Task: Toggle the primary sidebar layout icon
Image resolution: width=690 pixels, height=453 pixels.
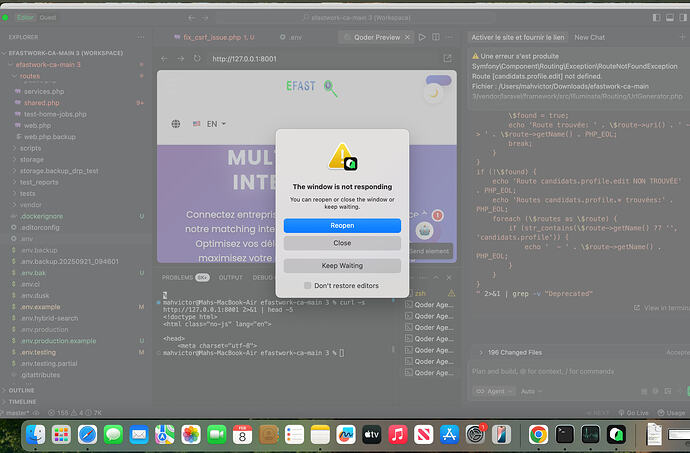Action: (x=657, y=18)
